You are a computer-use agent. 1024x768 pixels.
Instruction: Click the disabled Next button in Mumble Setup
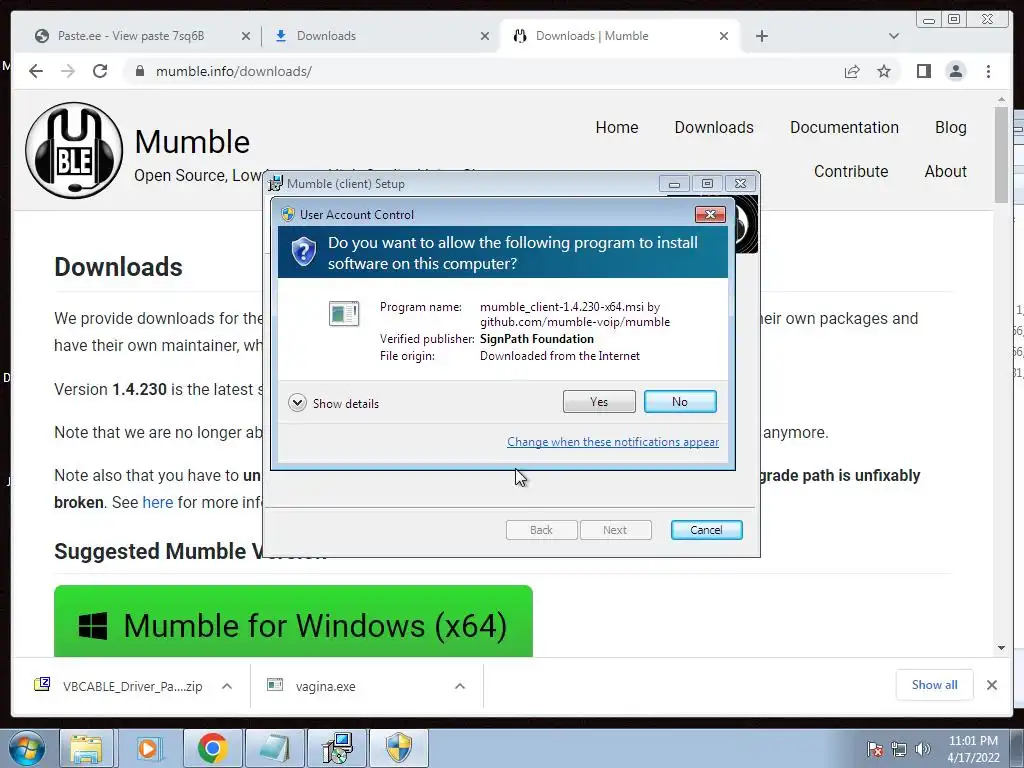pos(615,530)
